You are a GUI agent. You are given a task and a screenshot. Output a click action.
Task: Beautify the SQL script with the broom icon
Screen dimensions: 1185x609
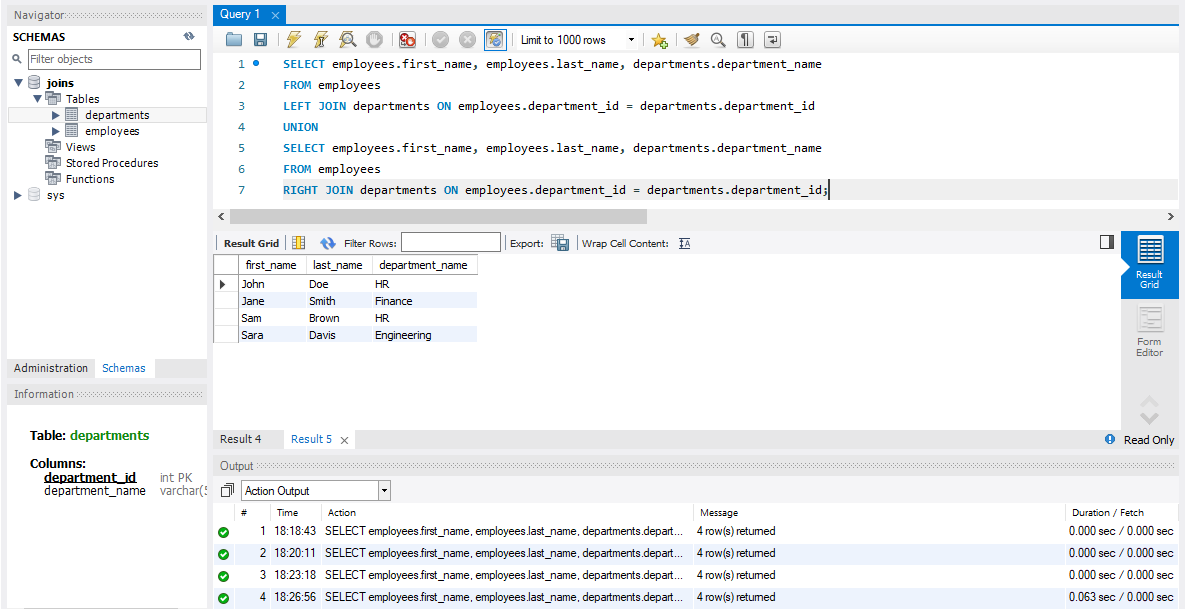[x=692, y=39]
